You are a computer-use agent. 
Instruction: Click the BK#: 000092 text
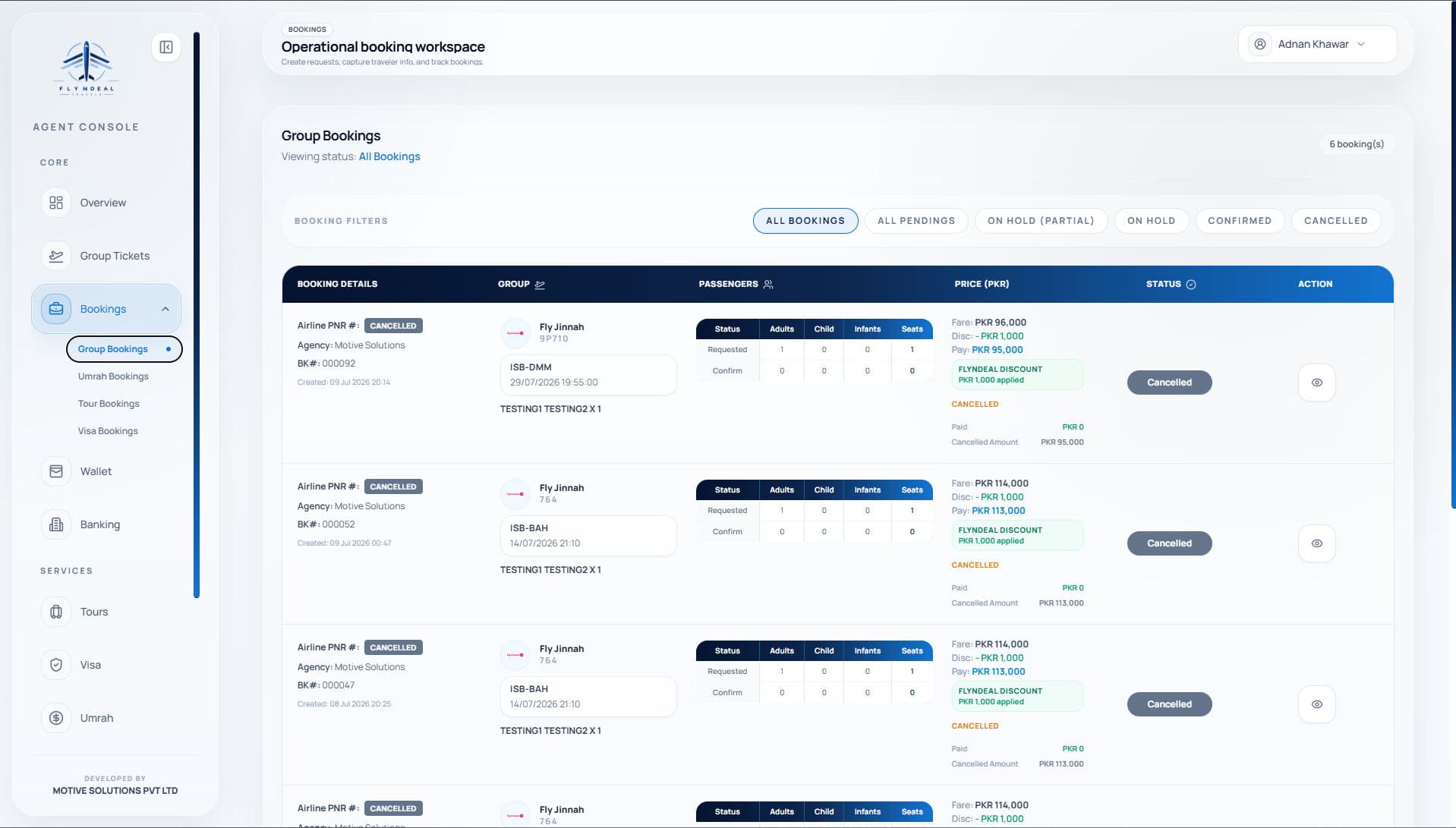[326, 364]
